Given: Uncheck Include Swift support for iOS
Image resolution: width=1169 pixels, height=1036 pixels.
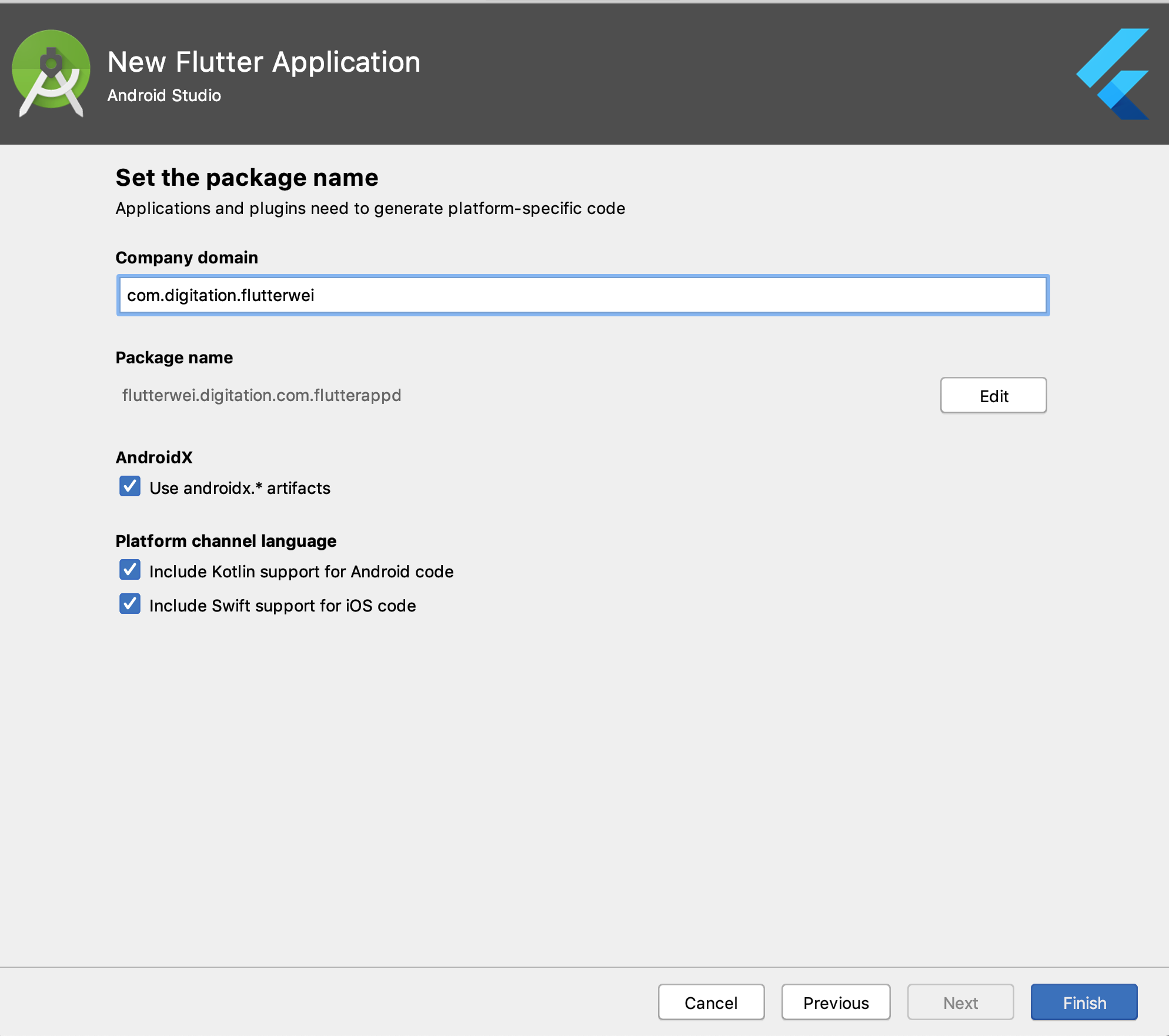Looking at the screenshot, I should [x=130, y=604].
